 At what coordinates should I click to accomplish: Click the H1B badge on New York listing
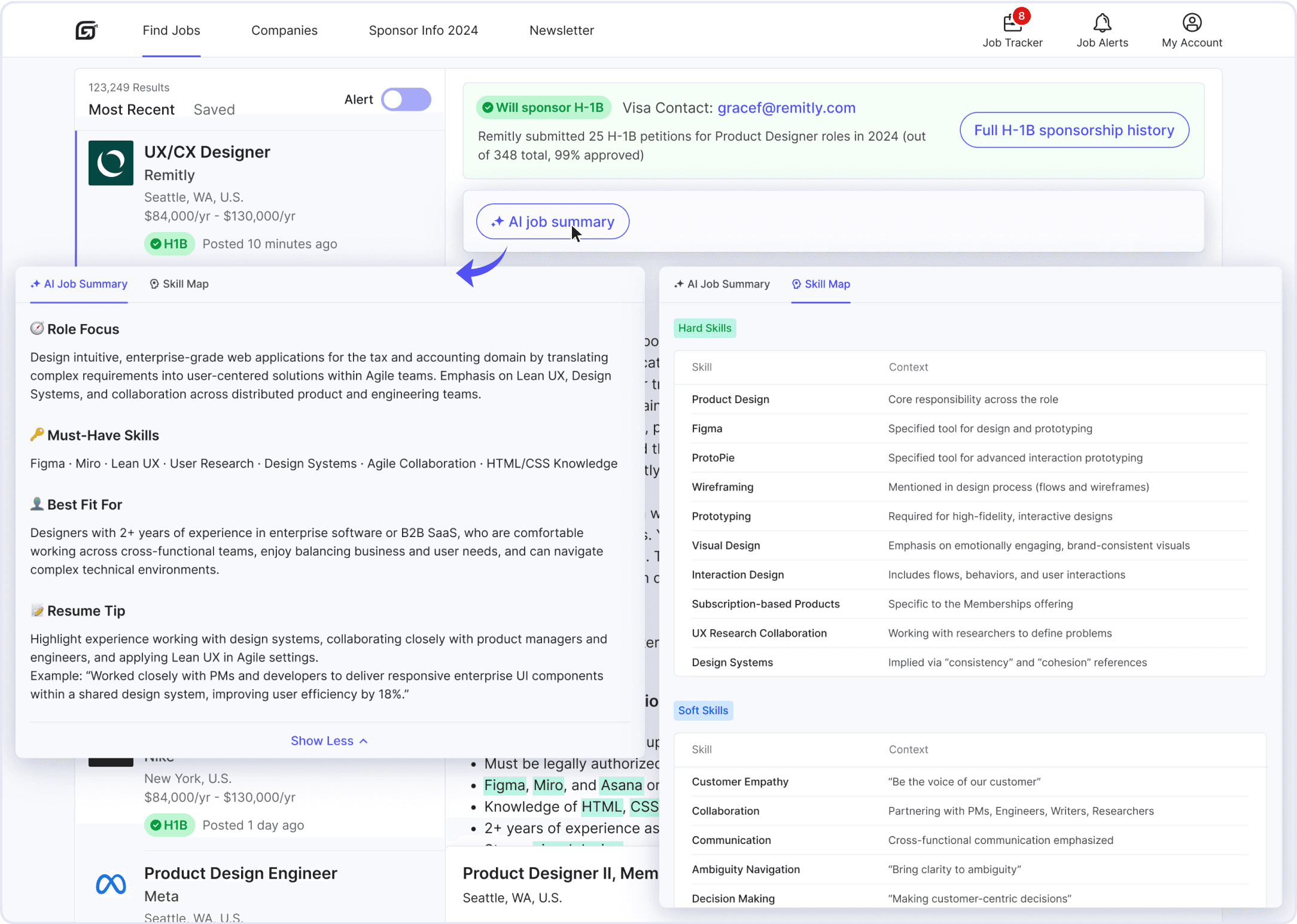tap(169, 825)
